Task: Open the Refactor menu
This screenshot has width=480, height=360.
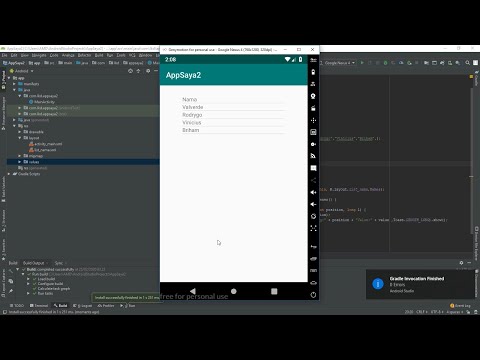Action: (x=84, y=55)
